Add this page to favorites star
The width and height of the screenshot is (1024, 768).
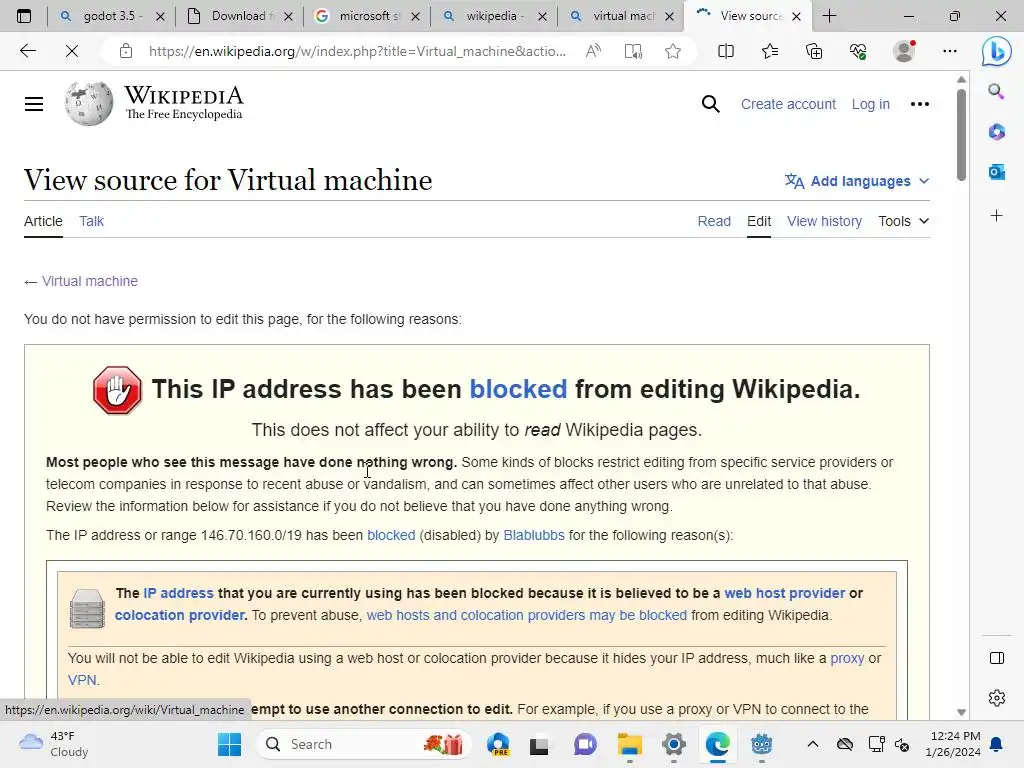click(x=673, y=51)
